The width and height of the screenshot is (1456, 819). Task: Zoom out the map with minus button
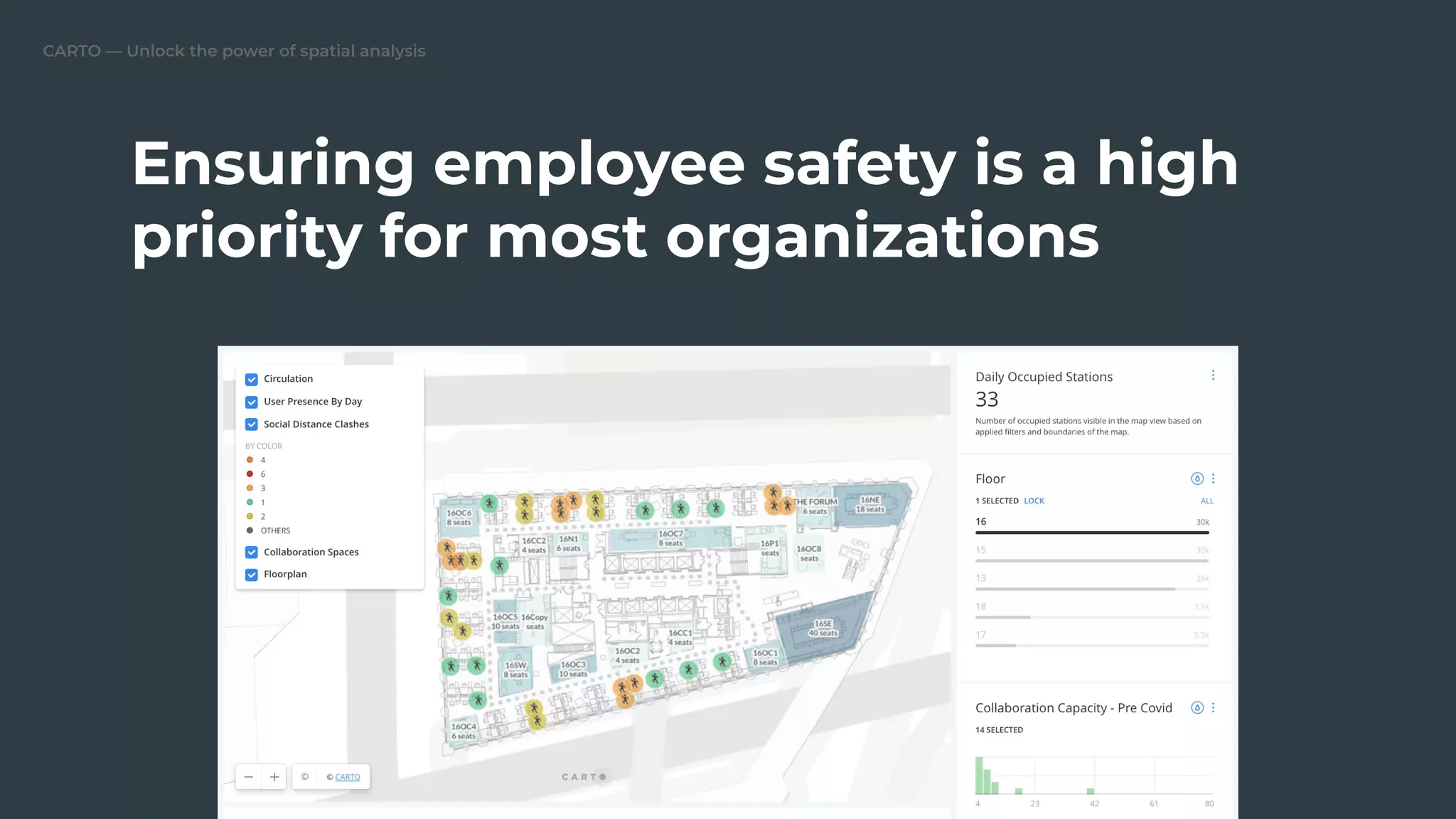coord(248,777)
